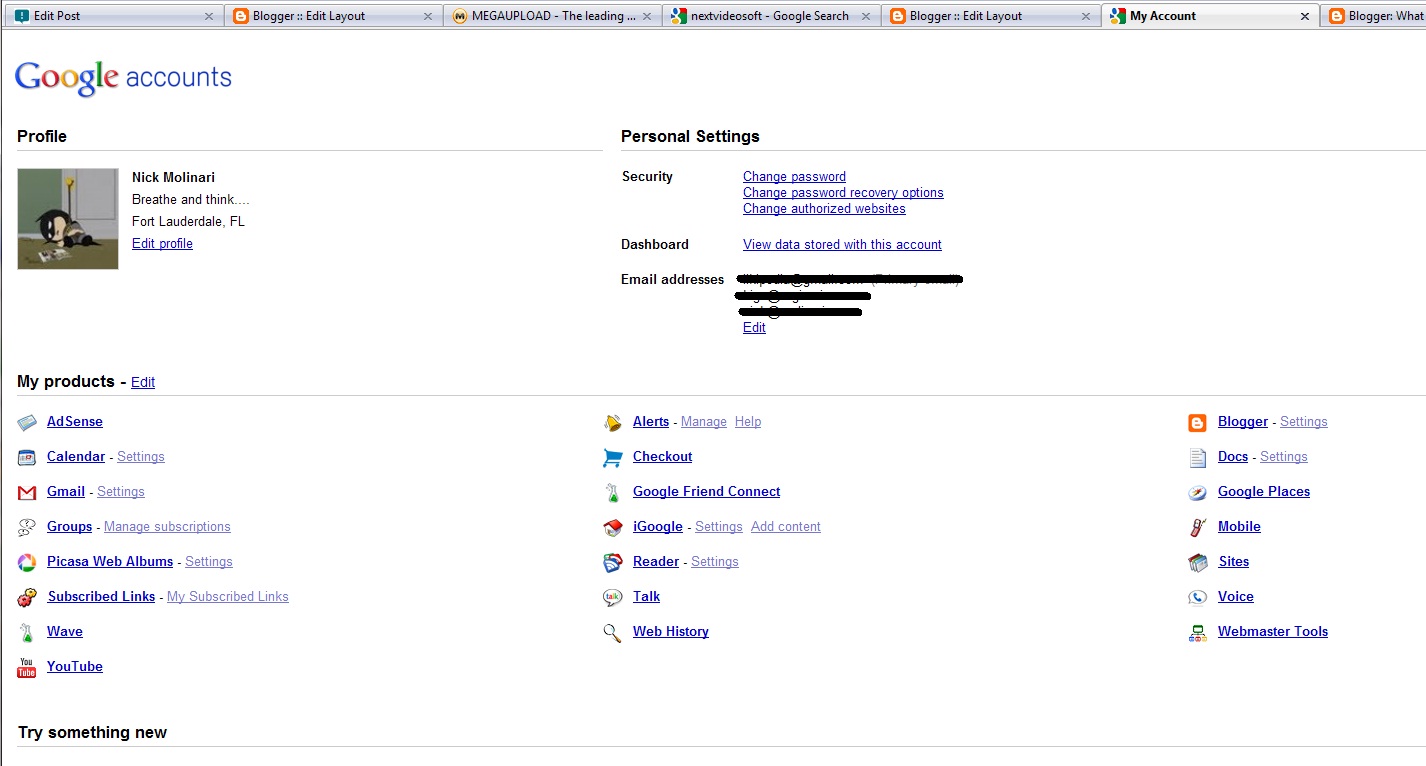Open Alerts Manage link
This screenshot has width=1426, height=766.
click(x=704, y=422)
